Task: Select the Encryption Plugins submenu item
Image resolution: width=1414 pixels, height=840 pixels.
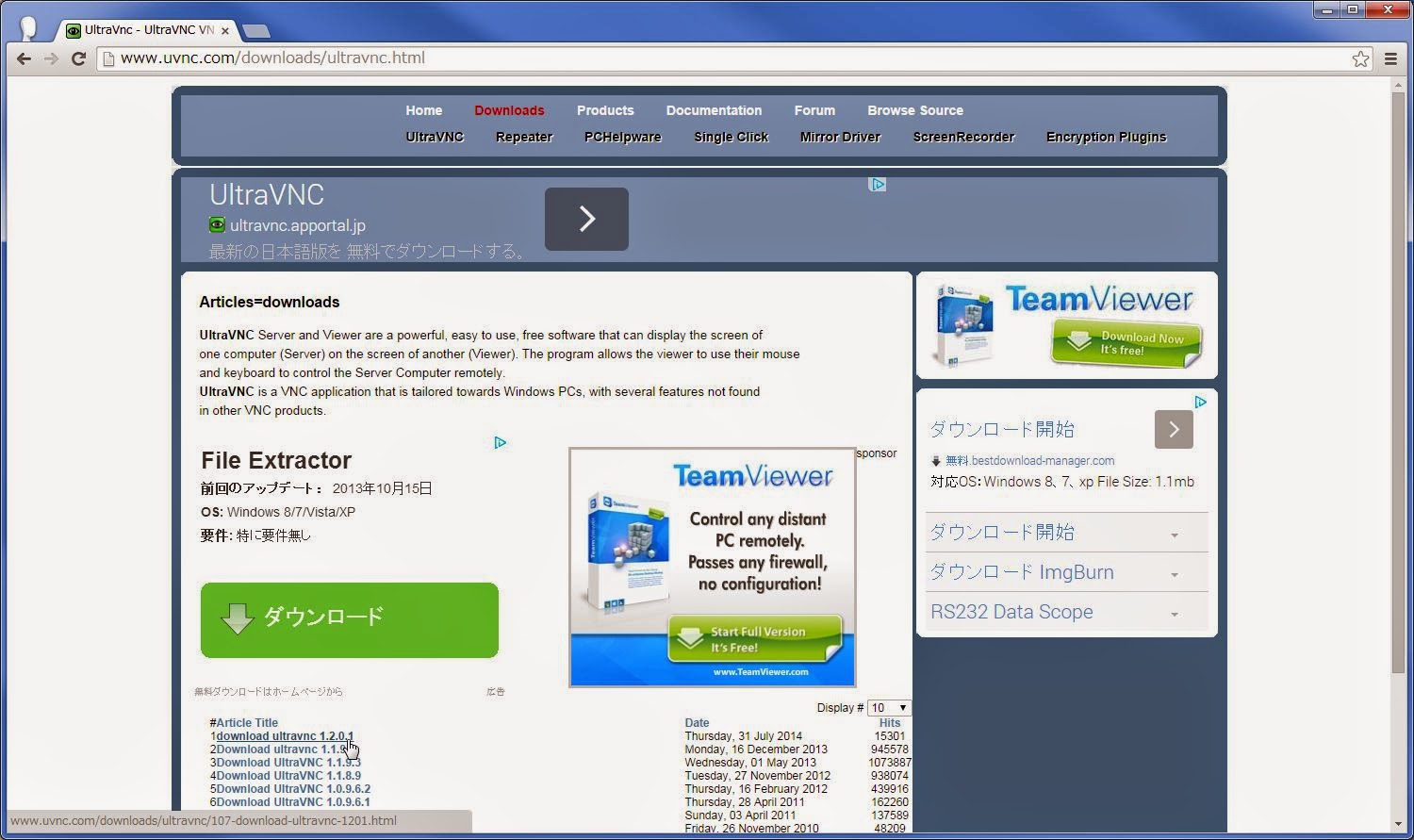Action: coord(1107,137)
